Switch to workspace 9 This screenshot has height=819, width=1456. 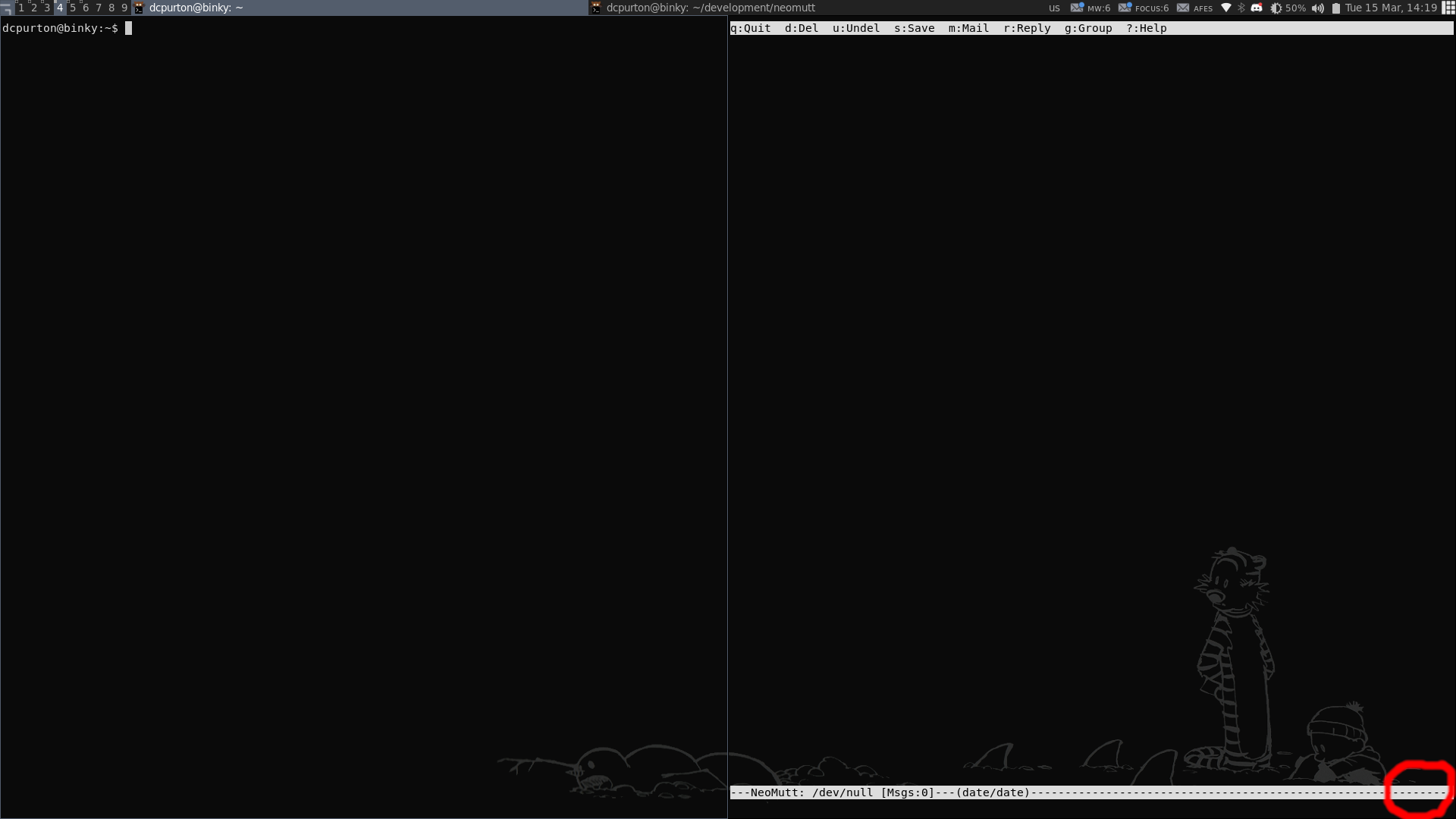124,7
